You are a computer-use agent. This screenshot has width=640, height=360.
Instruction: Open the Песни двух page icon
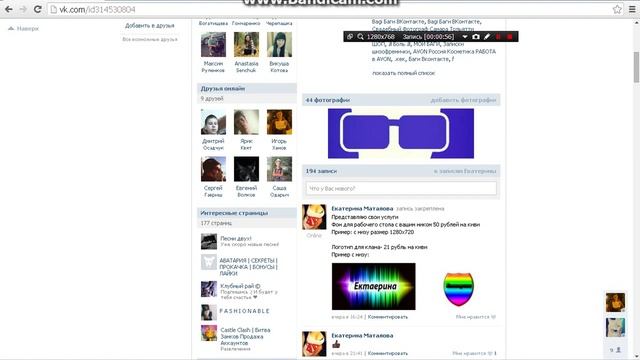[x=209, y=241]
